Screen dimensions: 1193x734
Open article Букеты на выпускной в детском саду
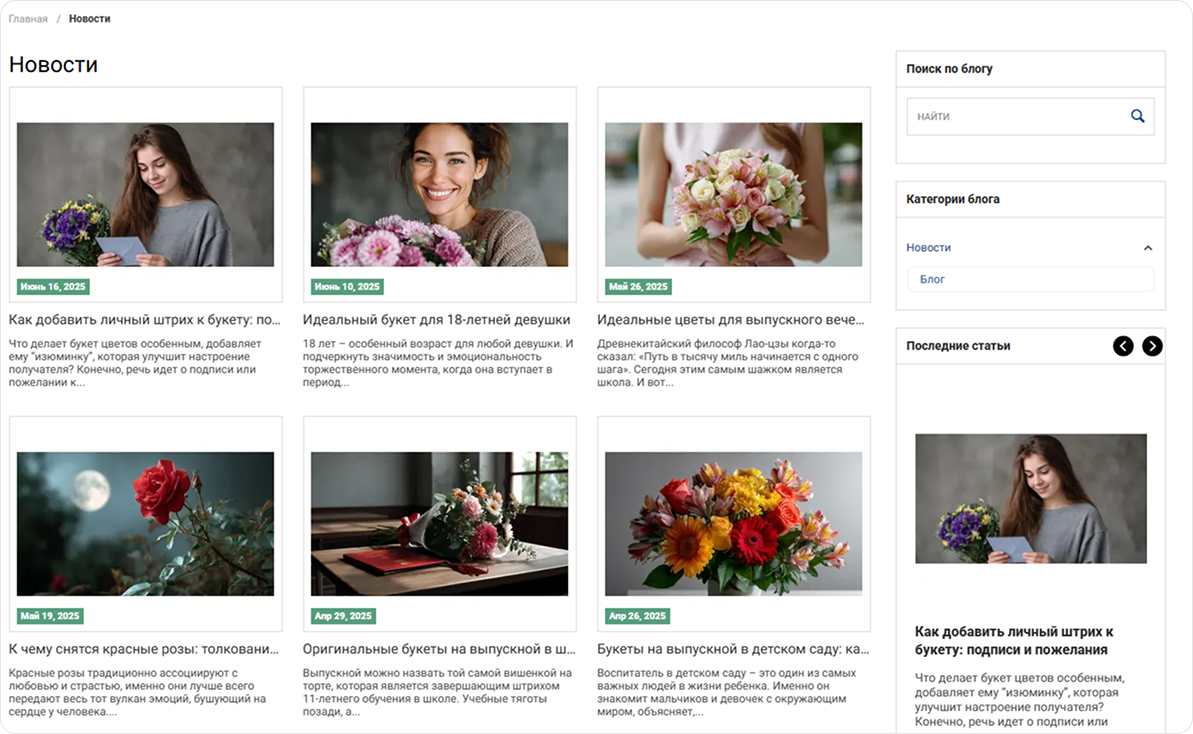(732, 649)
